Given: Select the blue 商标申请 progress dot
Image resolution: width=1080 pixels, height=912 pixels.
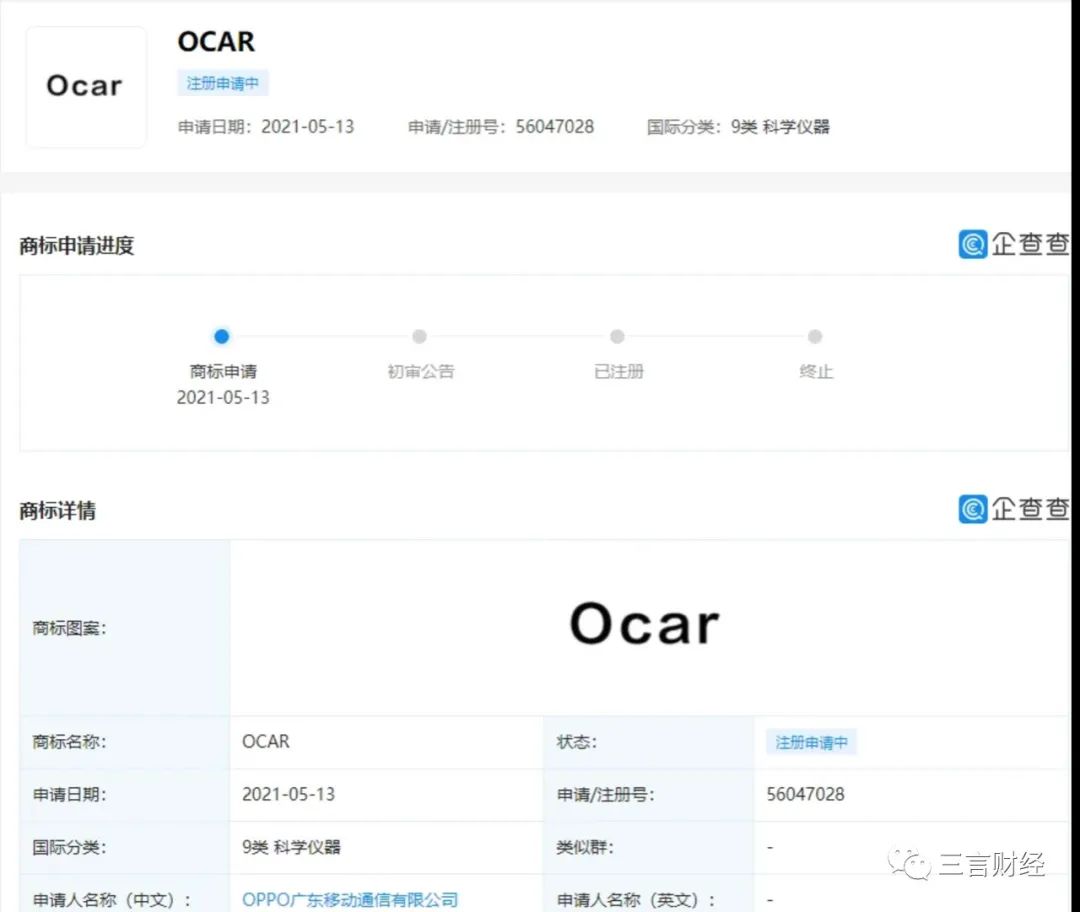Looking at the screenshot, I should pyautogui.click(x=221, y=337).
